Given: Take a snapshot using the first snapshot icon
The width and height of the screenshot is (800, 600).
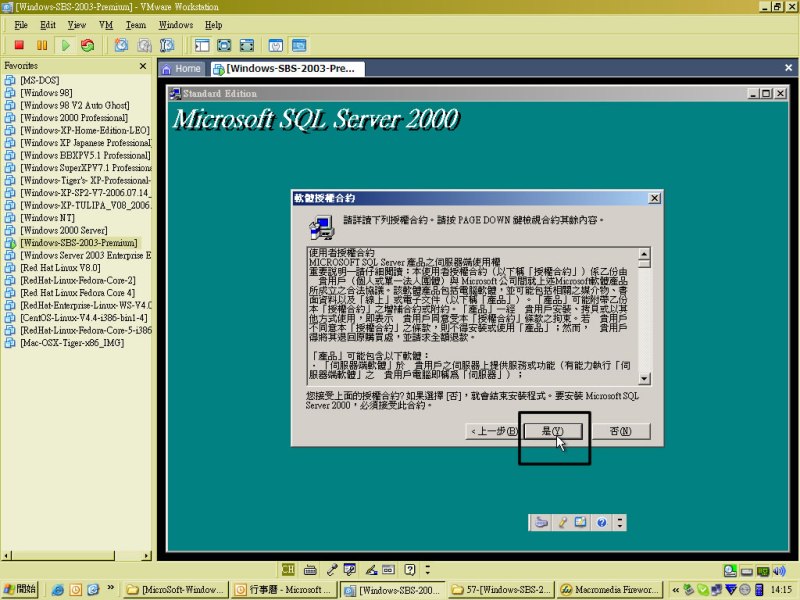Looking at the screenshot, I should pos(121,45).
